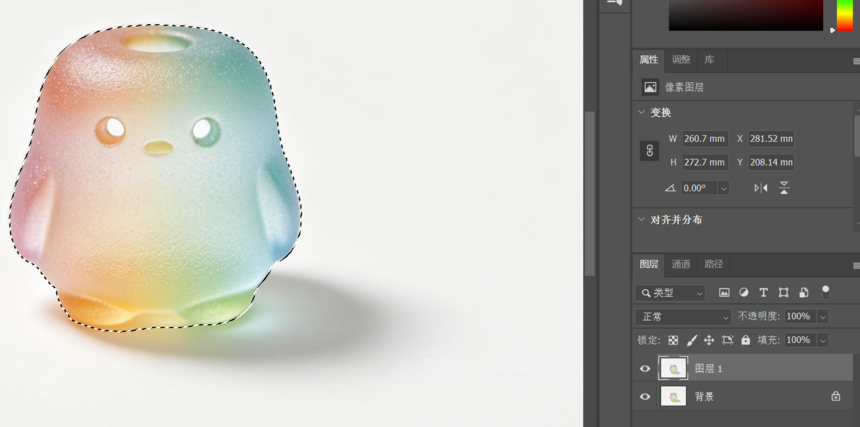Click the 填充 label
This screenshot has height=427, width=860.
[770, 340]
